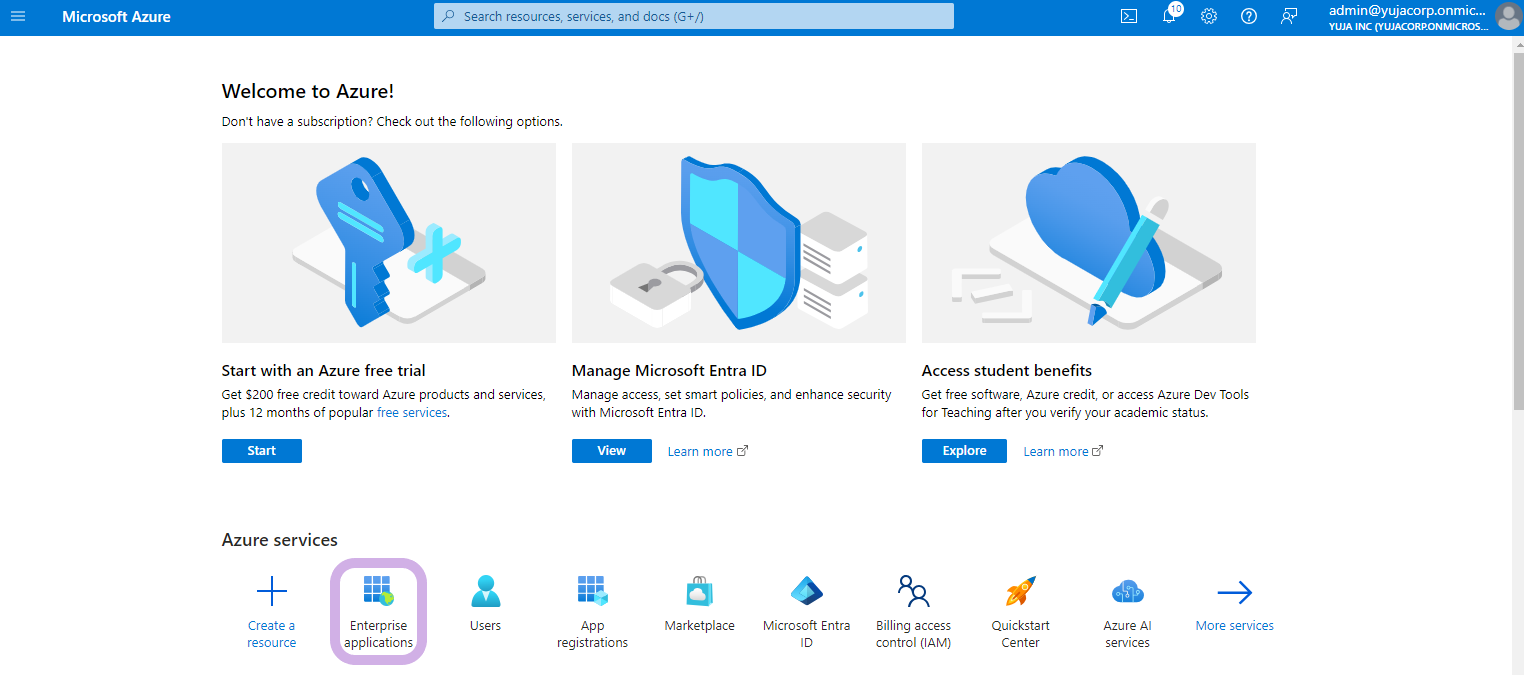Screen dimensions: 1524x675
Task: Open the Settings gear in header
Action: point(1209,17)
